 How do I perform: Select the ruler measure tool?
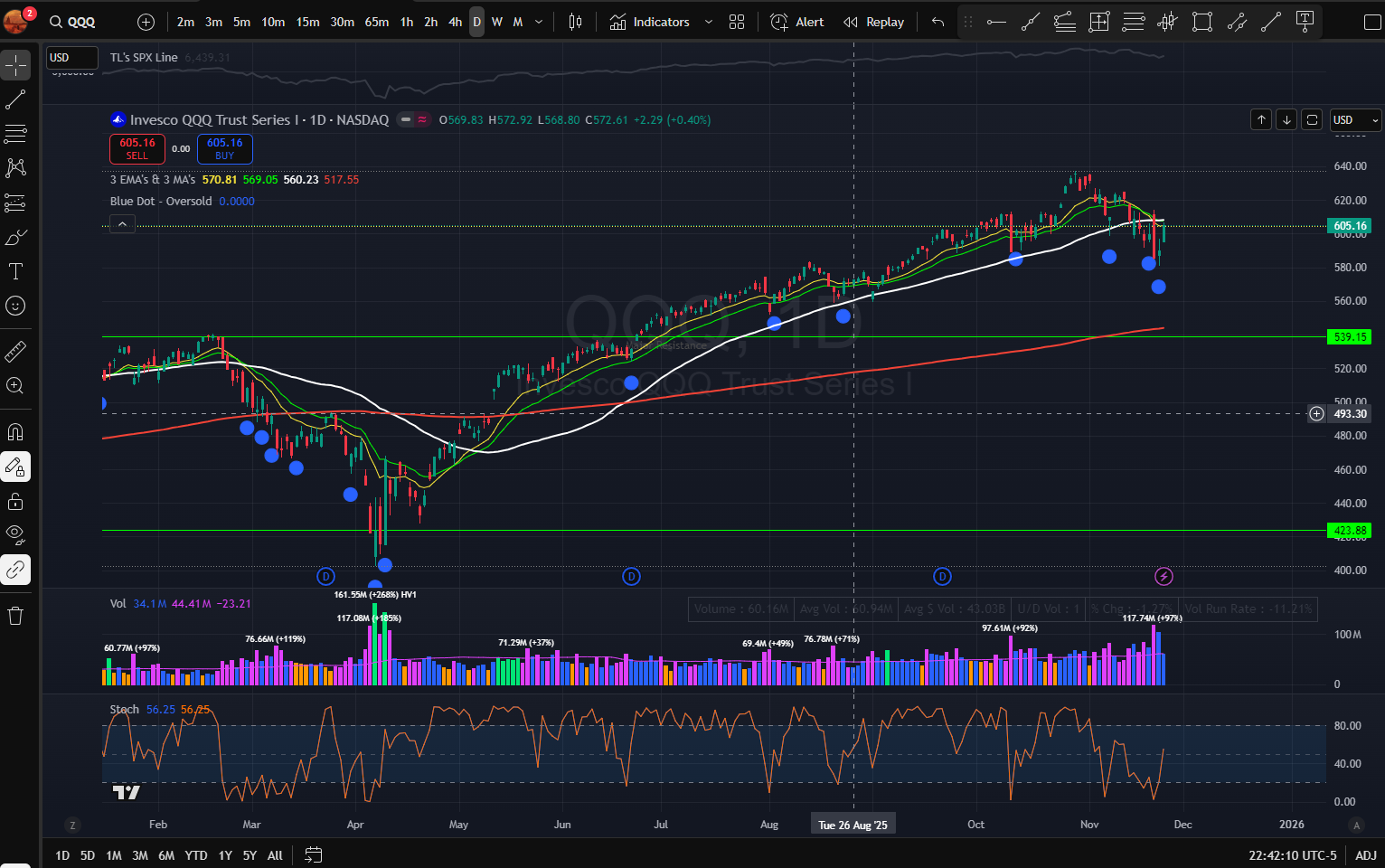pos(15,351)
